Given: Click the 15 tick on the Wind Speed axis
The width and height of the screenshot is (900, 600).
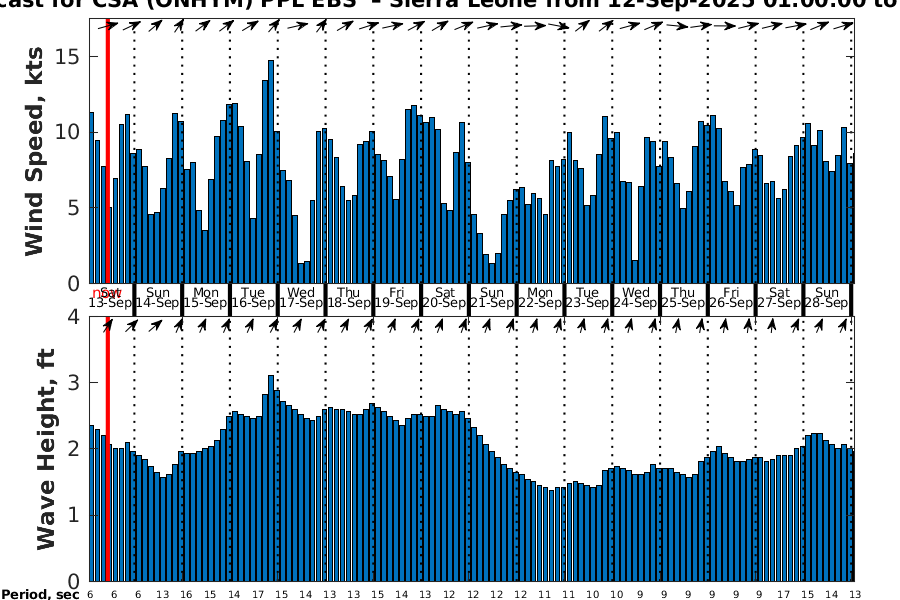Looking at the screenshot, I should [67, 56].
